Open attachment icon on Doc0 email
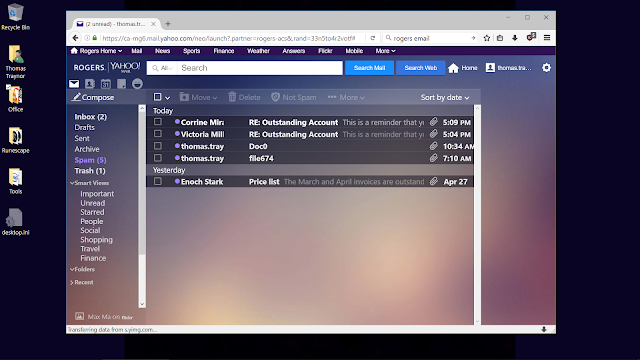The width and height of the screenshot is (640, 360). pyautogui.click(x=434, y=146)
